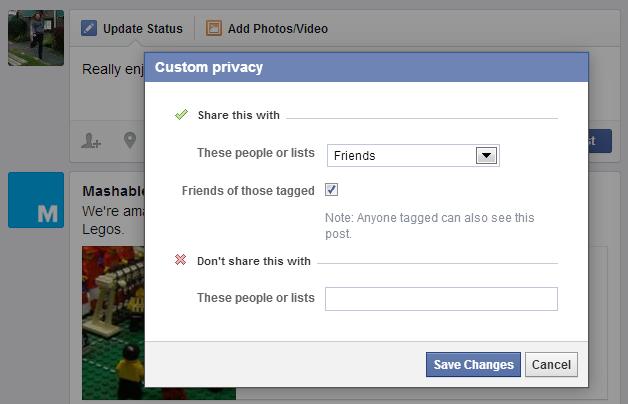Cancel the Custom privacy dialog
The width and height of the screenshot is (628, 404).
pyautogui.click(x=551, y=365)
